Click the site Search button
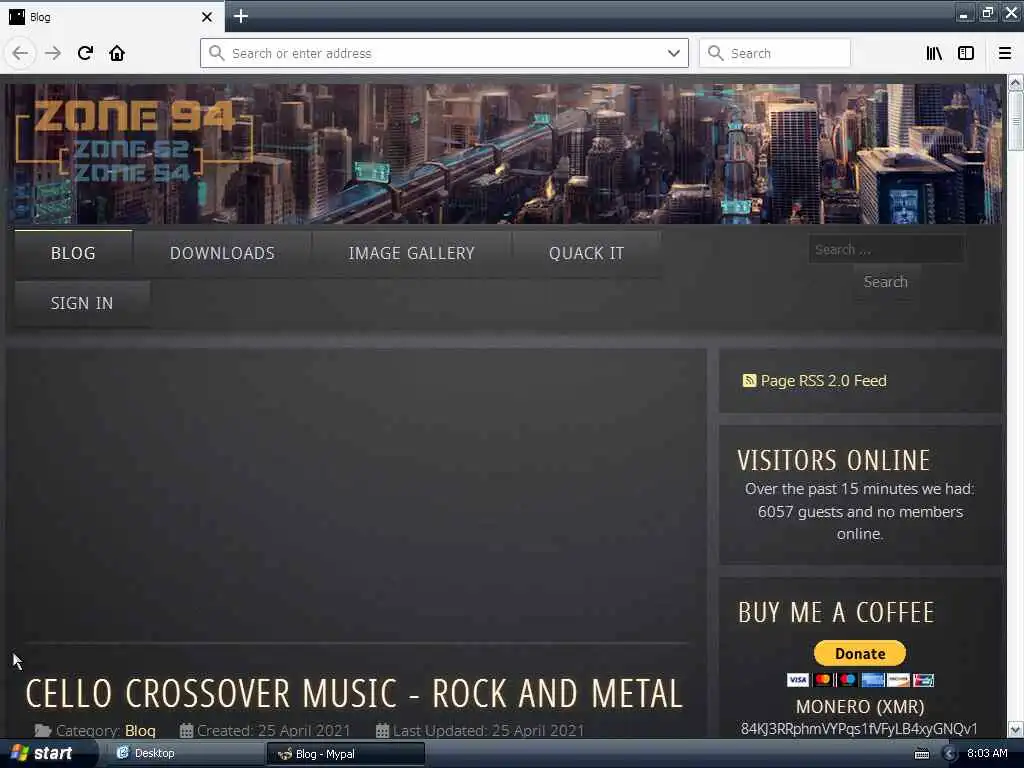Viewport: 1024px width, 768px height. pyautogui.click(x=886, y=282)
